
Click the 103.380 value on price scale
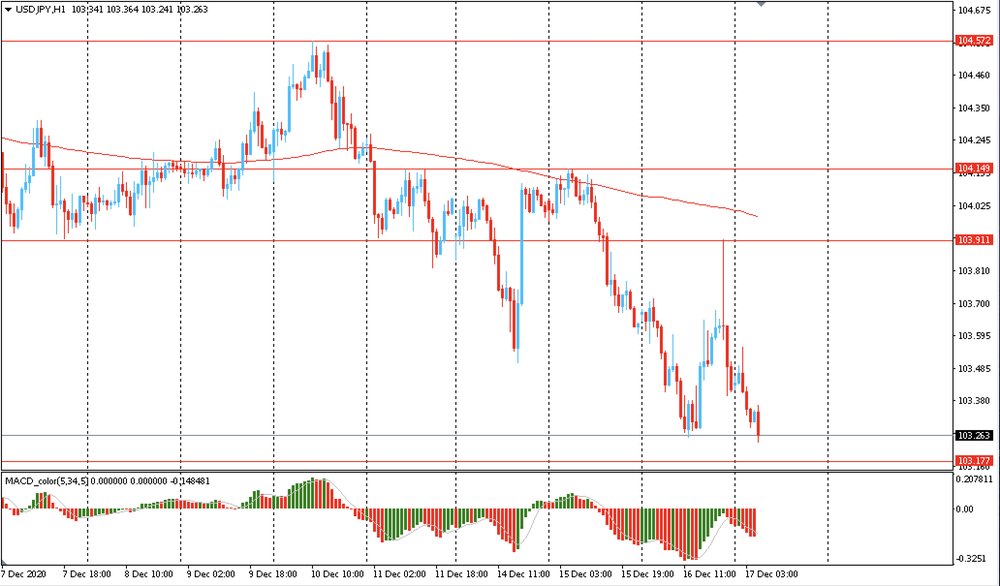[974, 401]
